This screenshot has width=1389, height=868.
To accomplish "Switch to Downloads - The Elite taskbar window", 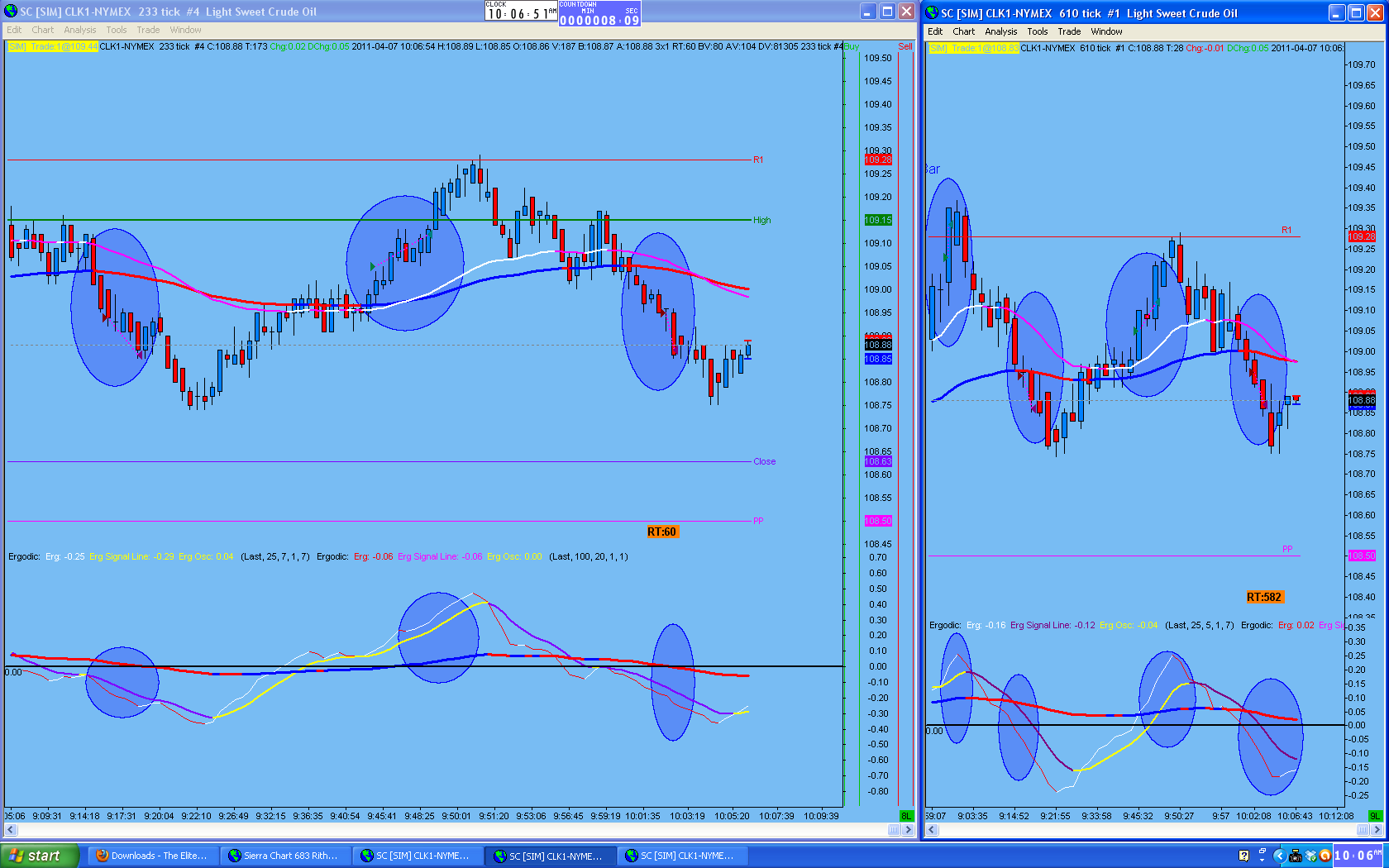I will point(152,856).
